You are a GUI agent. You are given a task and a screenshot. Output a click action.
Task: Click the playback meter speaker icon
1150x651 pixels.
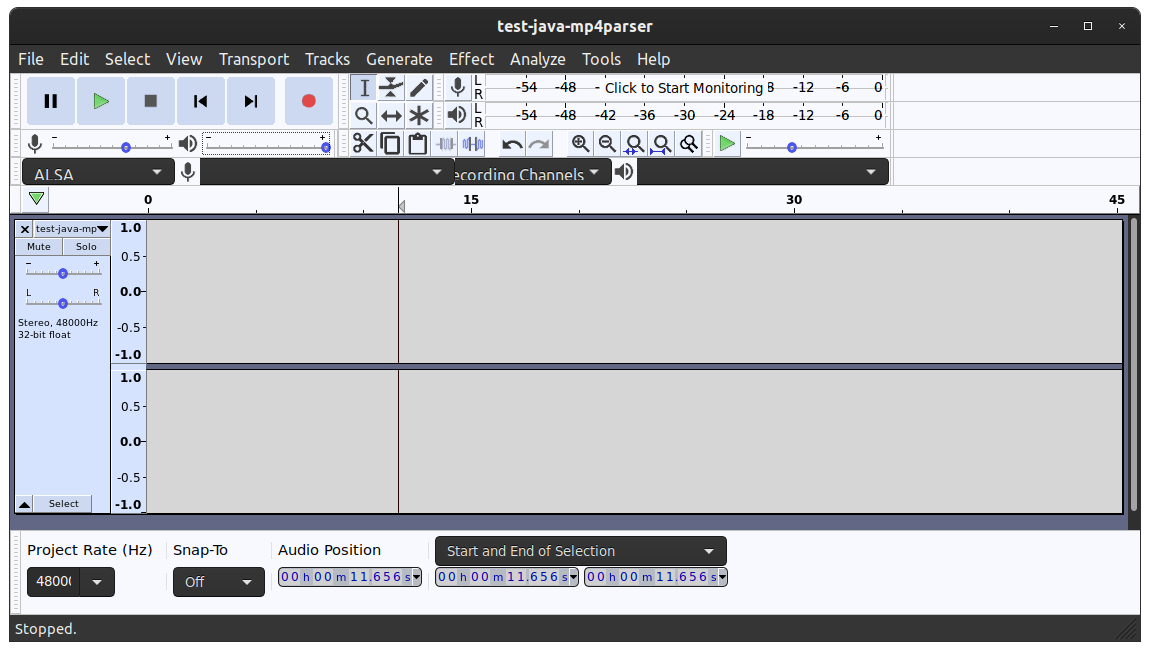coord(458,115)
